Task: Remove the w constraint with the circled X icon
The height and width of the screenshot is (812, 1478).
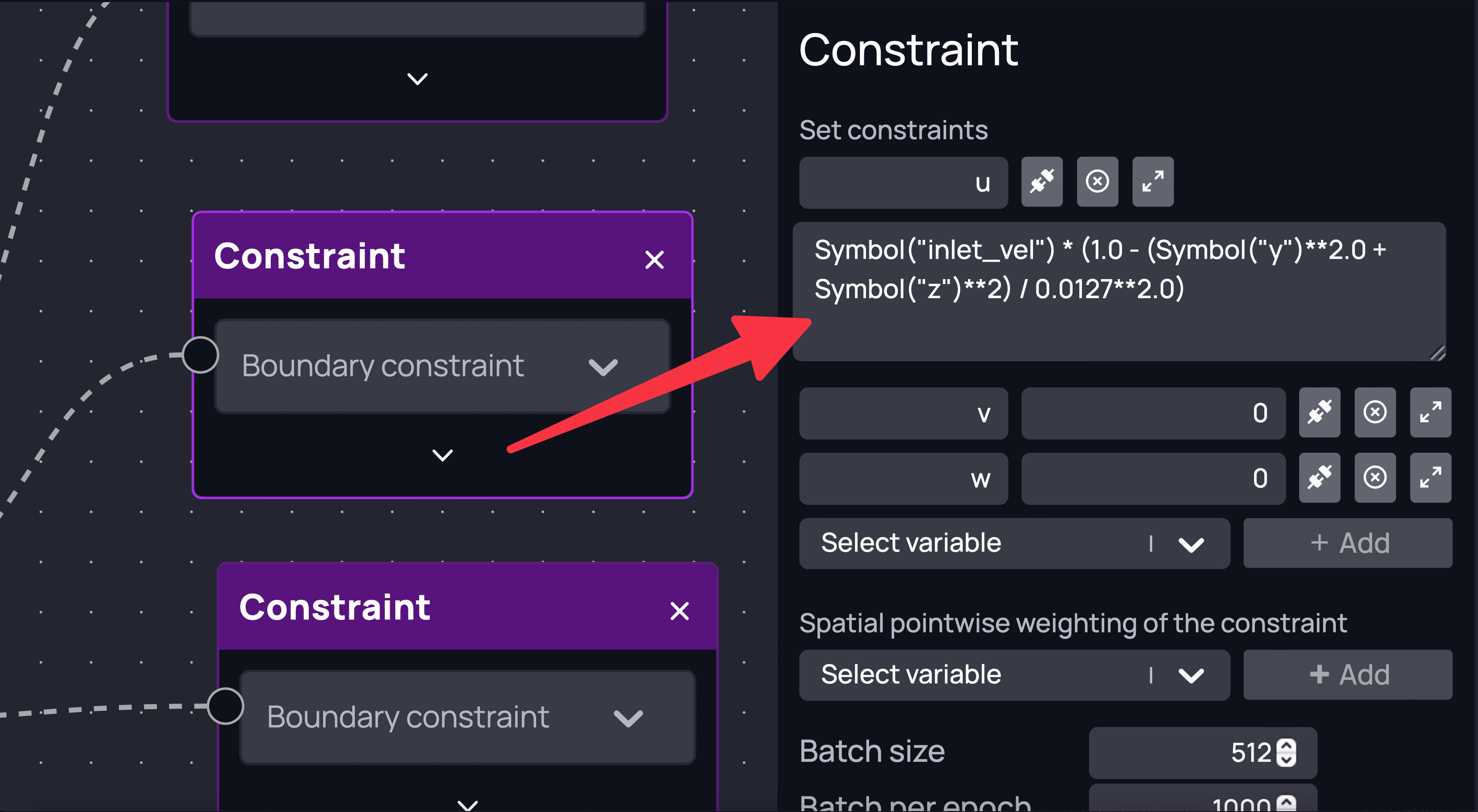Action: point(1375,478)
